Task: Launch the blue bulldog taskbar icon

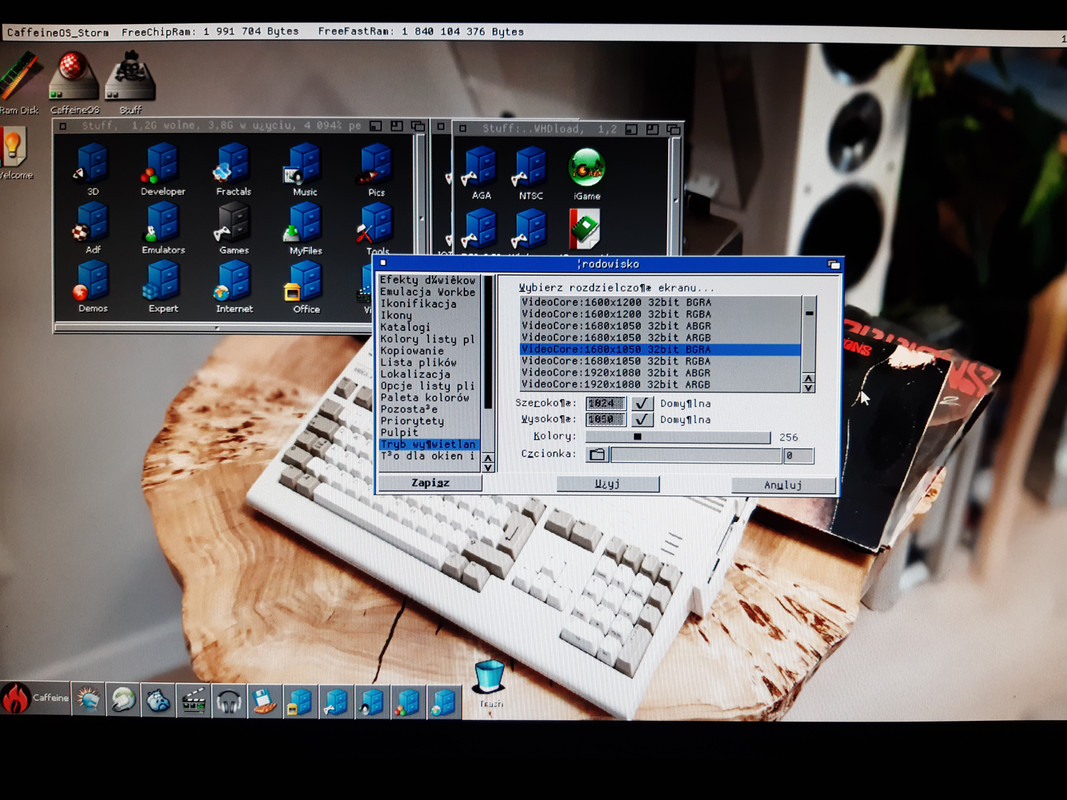Action: 158,700
